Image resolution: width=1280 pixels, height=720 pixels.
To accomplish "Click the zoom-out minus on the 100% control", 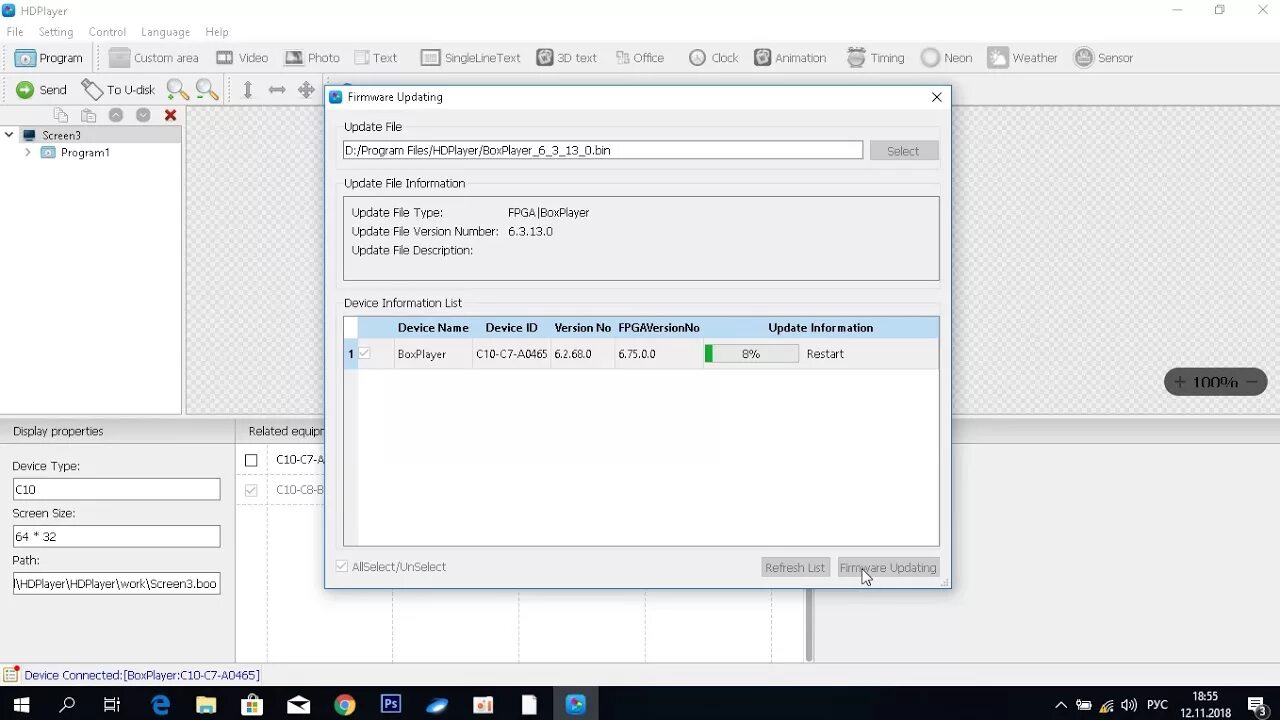I will point(1251,382).
